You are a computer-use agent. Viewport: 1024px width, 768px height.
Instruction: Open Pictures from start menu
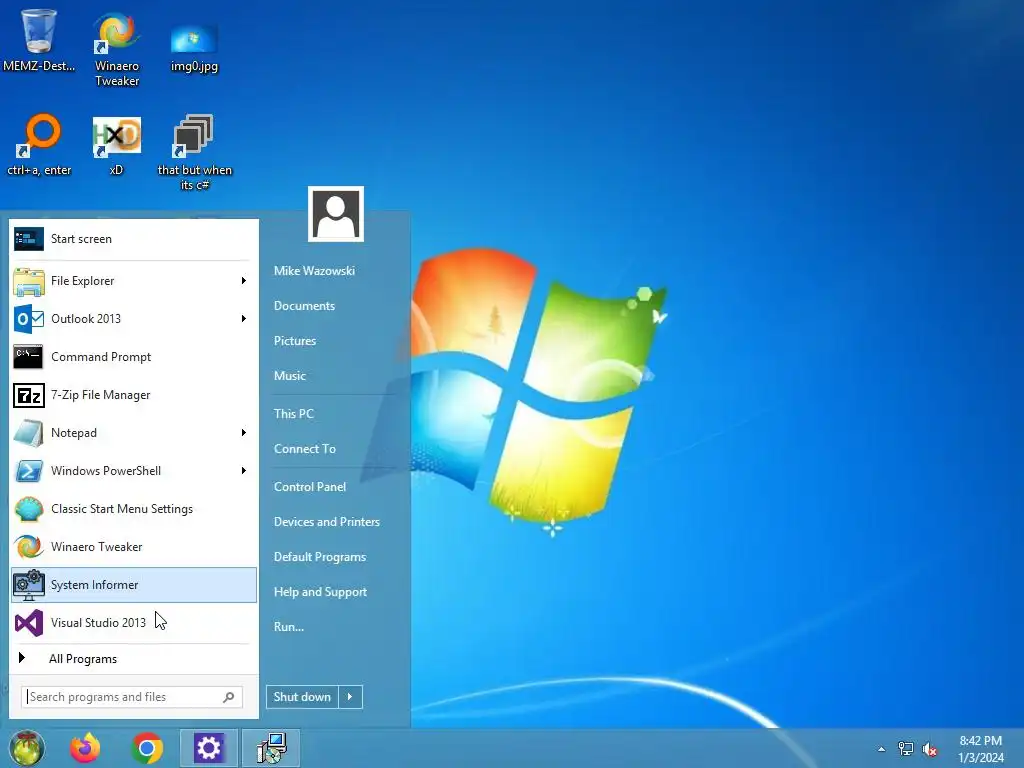click(x=295, y=341)
